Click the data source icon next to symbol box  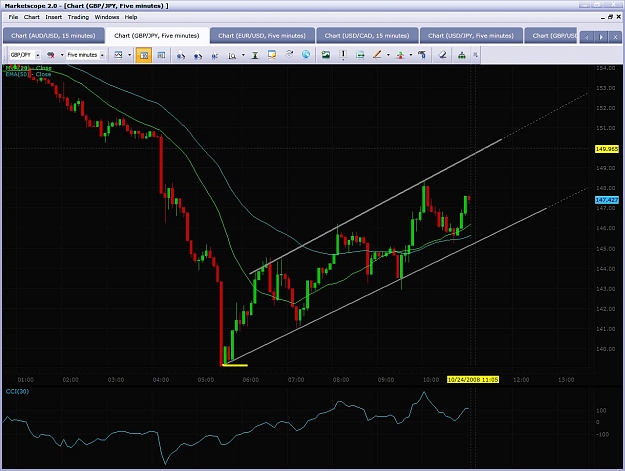51,55
